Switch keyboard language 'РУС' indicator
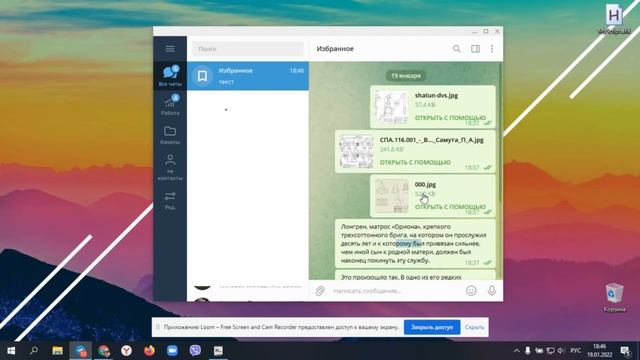The width and height of the screenshot is (640, 360). click(x=576, y=351)
